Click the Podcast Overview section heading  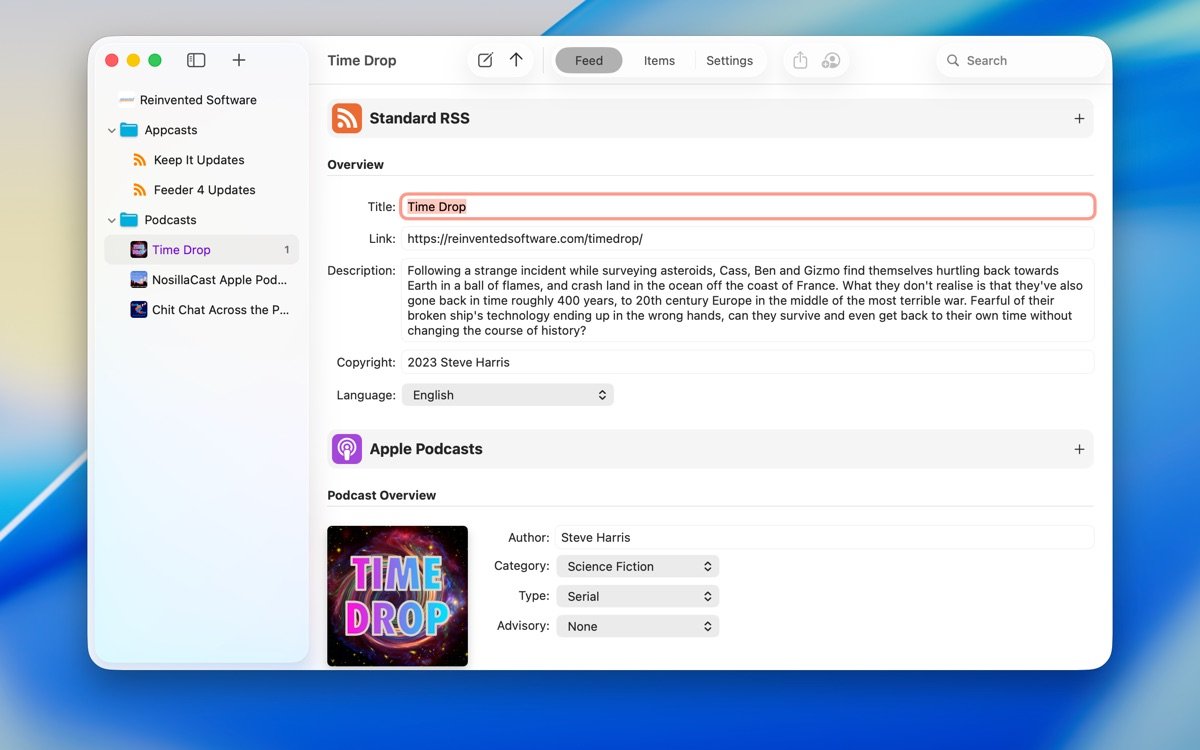tap(382, 496)
